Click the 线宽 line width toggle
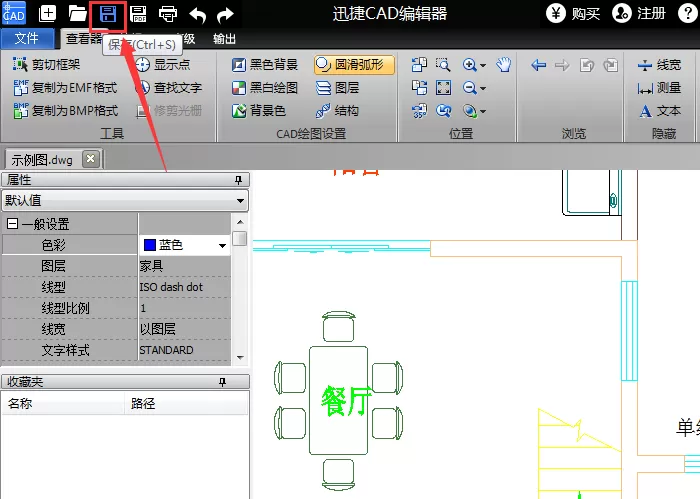 tap(659, 65)
